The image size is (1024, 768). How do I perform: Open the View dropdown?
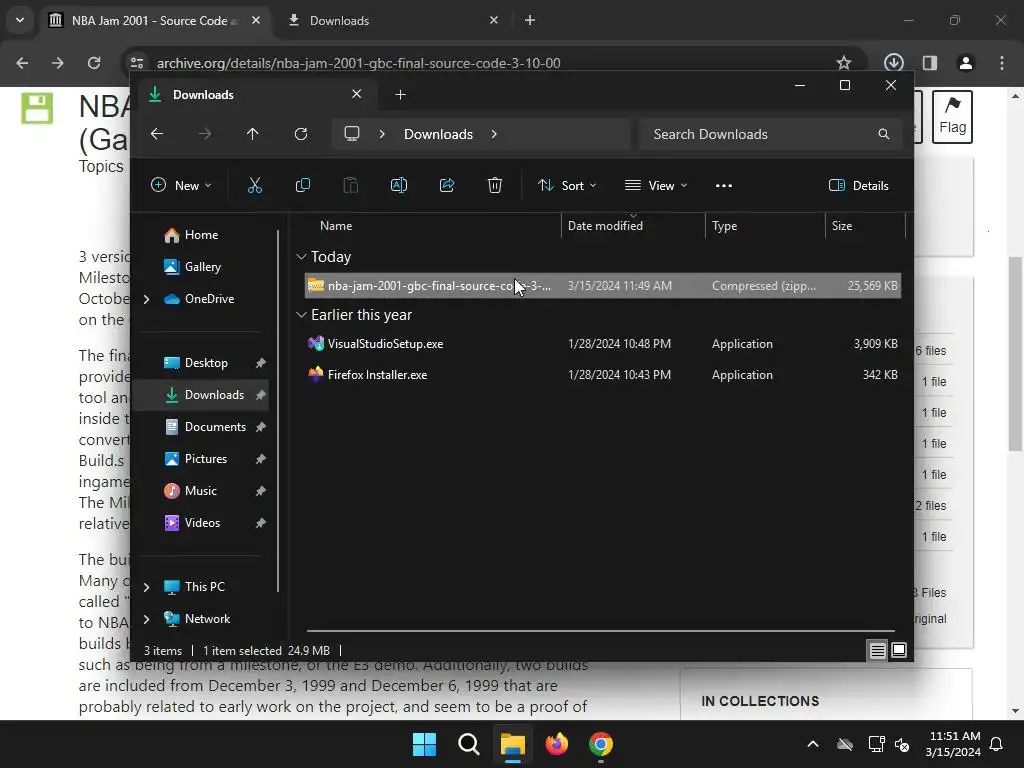(x=656, y=185)
